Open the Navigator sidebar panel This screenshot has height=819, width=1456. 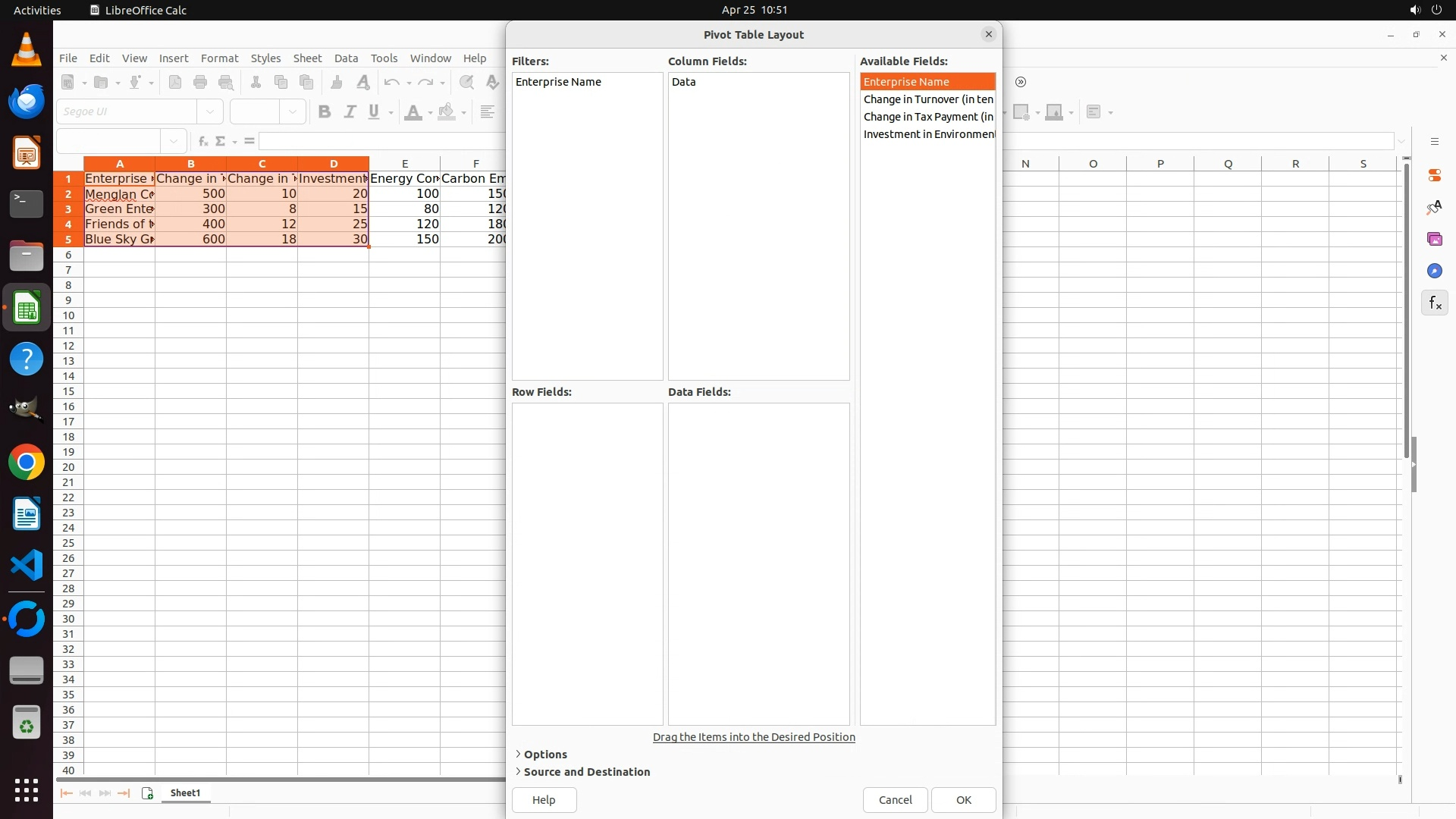click(1434, 271)
